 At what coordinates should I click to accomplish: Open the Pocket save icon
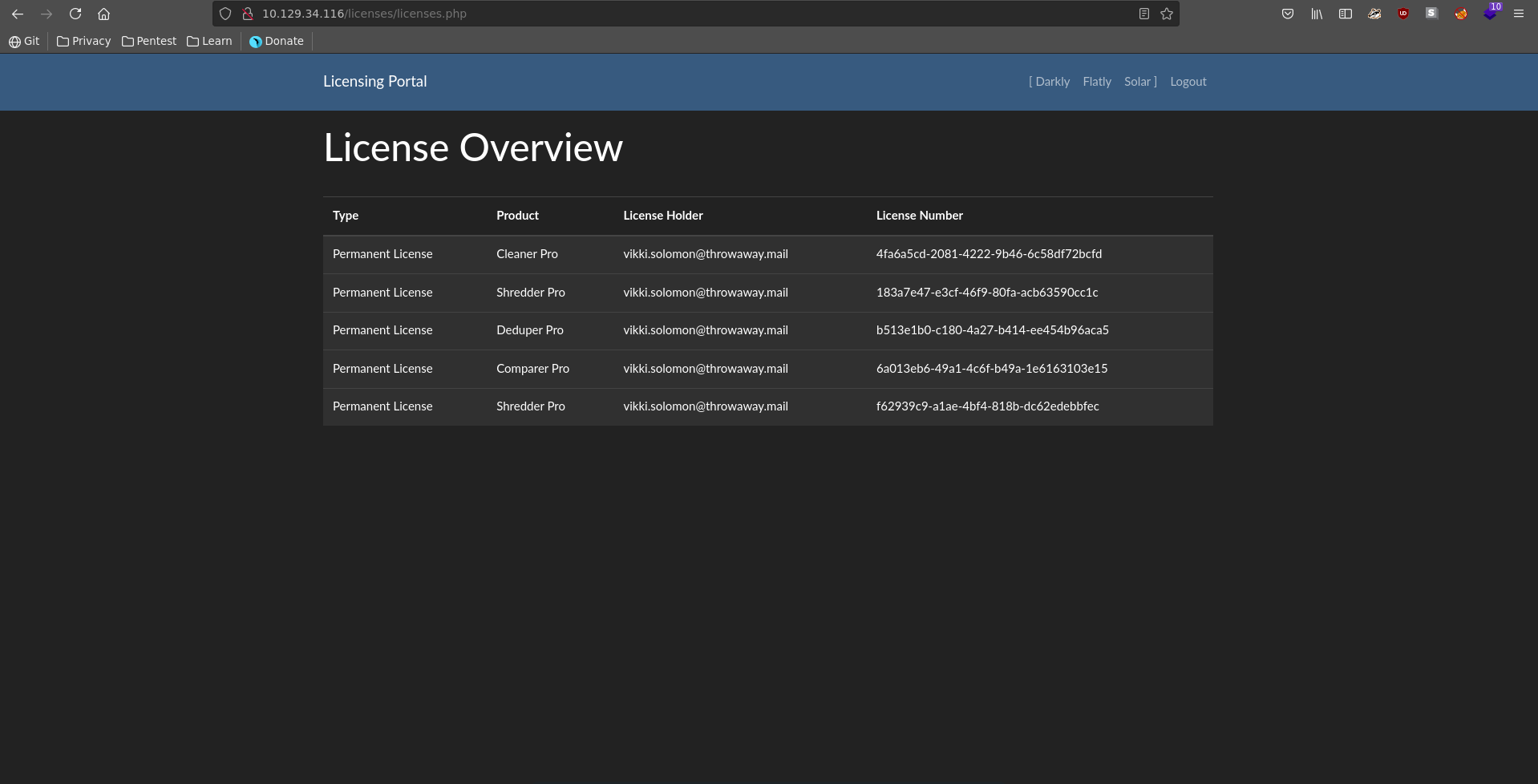click(x=1288, y=14)
